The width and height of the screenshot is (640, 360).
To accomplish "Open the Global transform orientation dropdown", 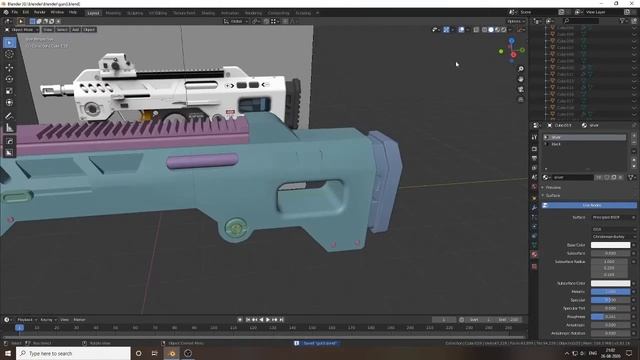I will (236, 21).
